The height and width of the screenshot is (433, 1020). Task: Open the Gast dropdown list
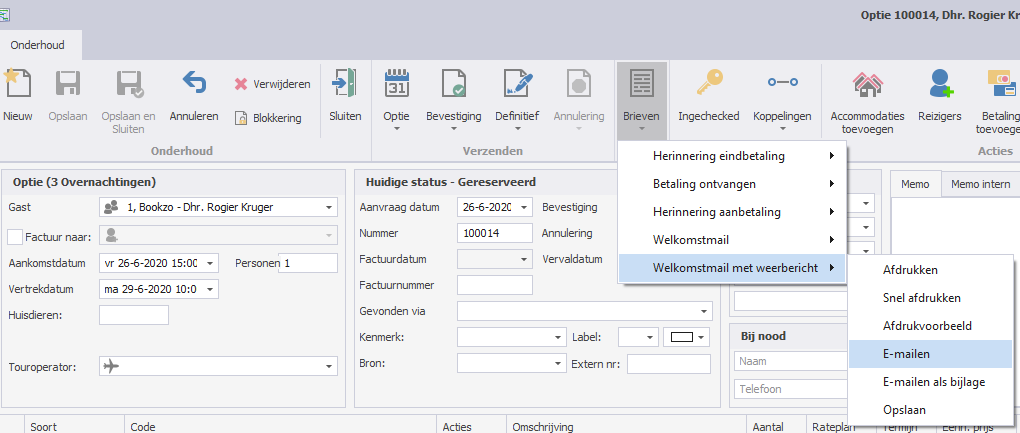[x=329, y=208]
